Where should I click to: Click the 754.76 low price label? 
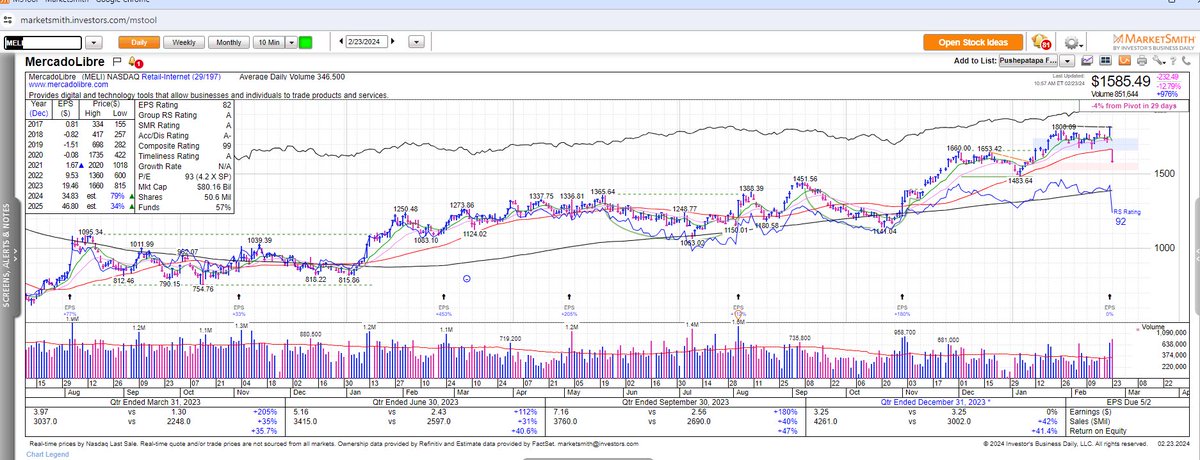point(204,289)
